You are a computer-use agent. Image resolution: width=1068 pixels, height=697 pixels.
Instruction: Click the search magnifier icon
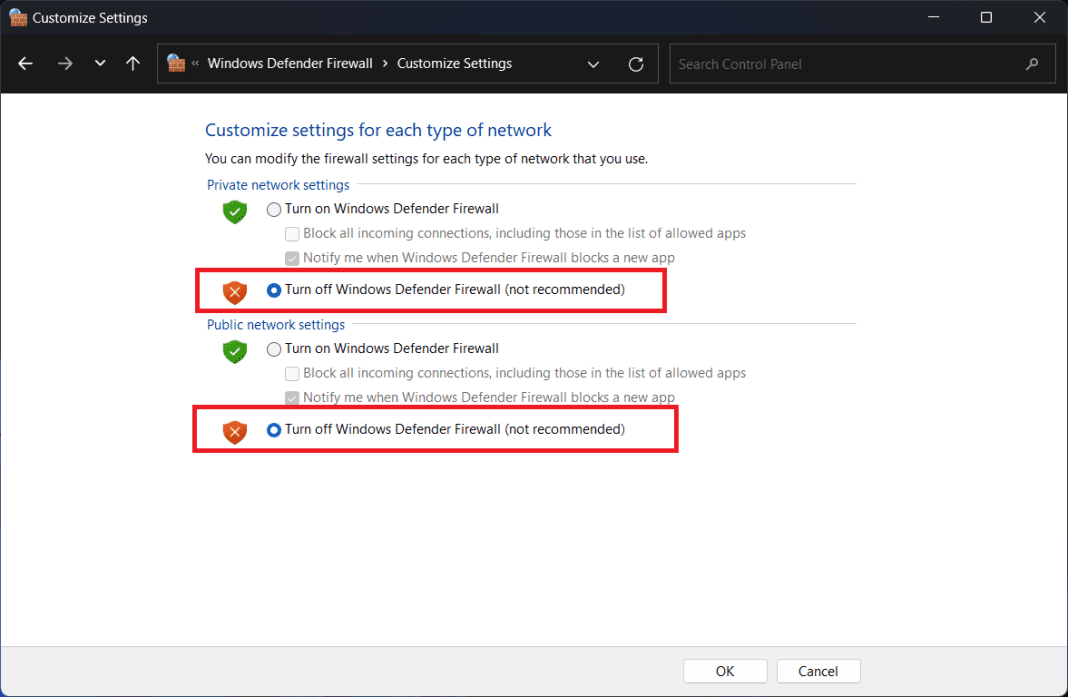coord(1032,64)
